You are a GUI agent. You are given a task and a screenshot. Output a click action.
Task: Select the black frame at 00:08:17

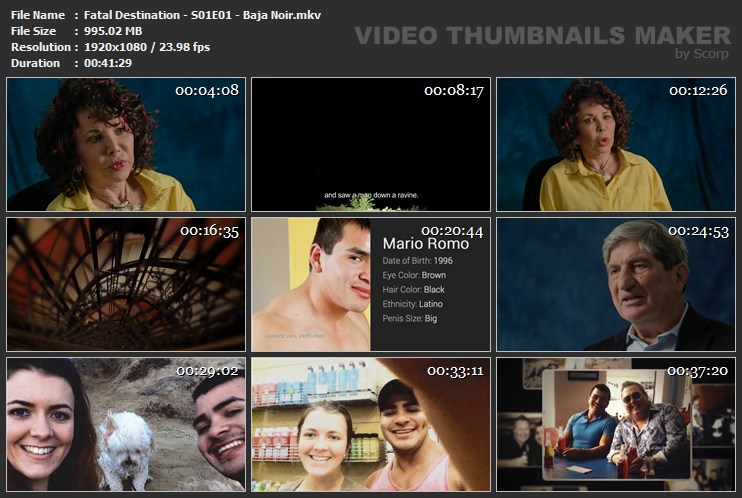coord(371,144)
